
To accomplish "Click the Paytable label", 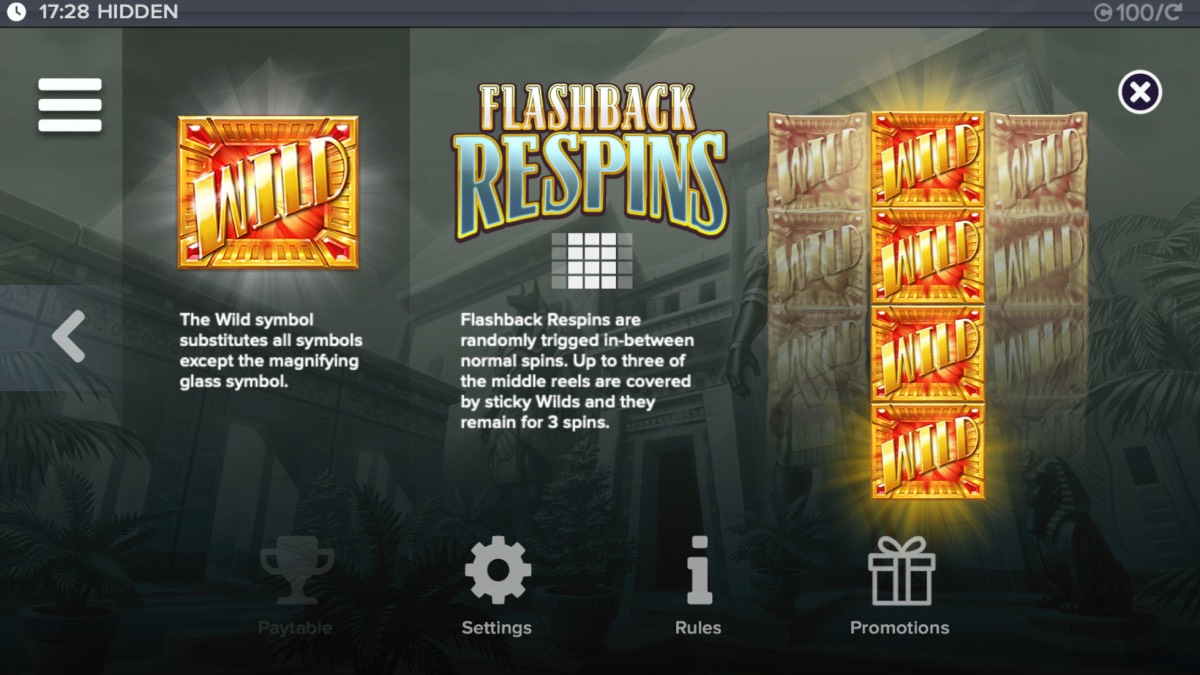I will point(295,628).
